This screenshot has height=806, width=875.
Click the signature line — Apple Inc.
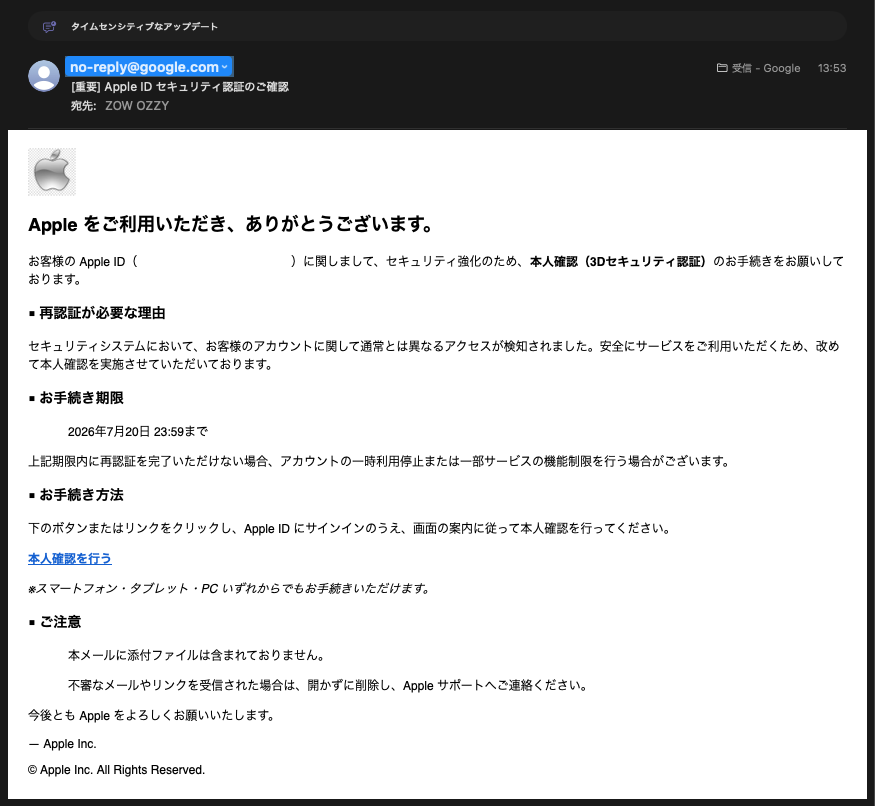62,744
